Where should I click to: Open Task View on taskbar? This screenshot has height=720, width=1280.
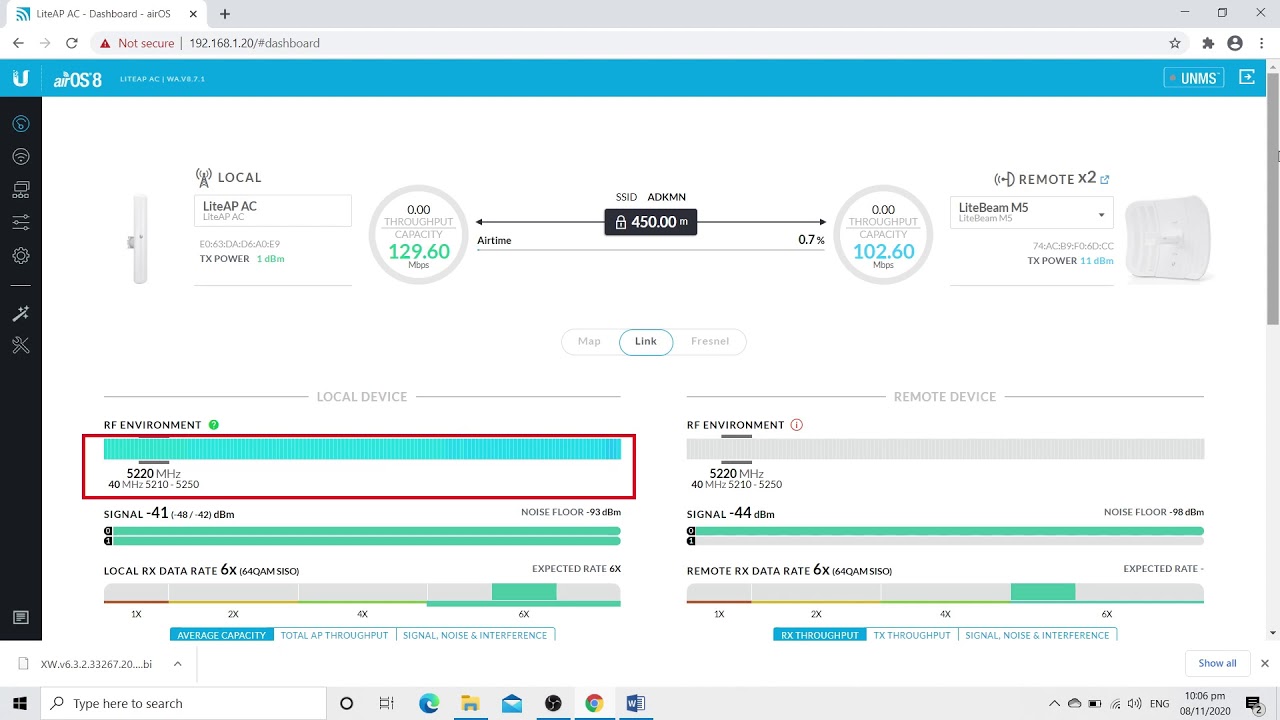coord(387,703)
